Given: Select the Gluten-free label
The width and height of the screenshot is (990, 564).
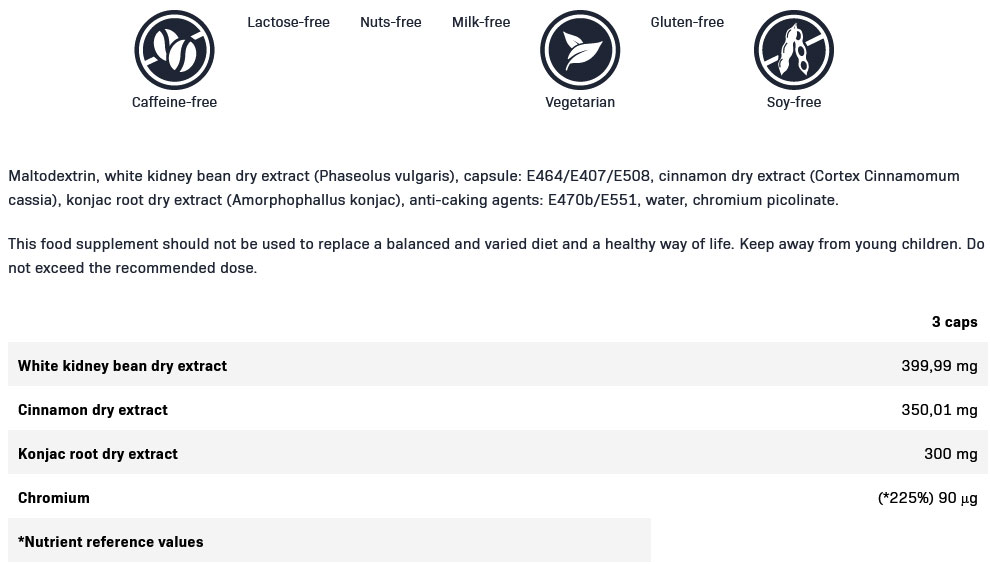Looking at the screenshot, I should coord(687,22).
